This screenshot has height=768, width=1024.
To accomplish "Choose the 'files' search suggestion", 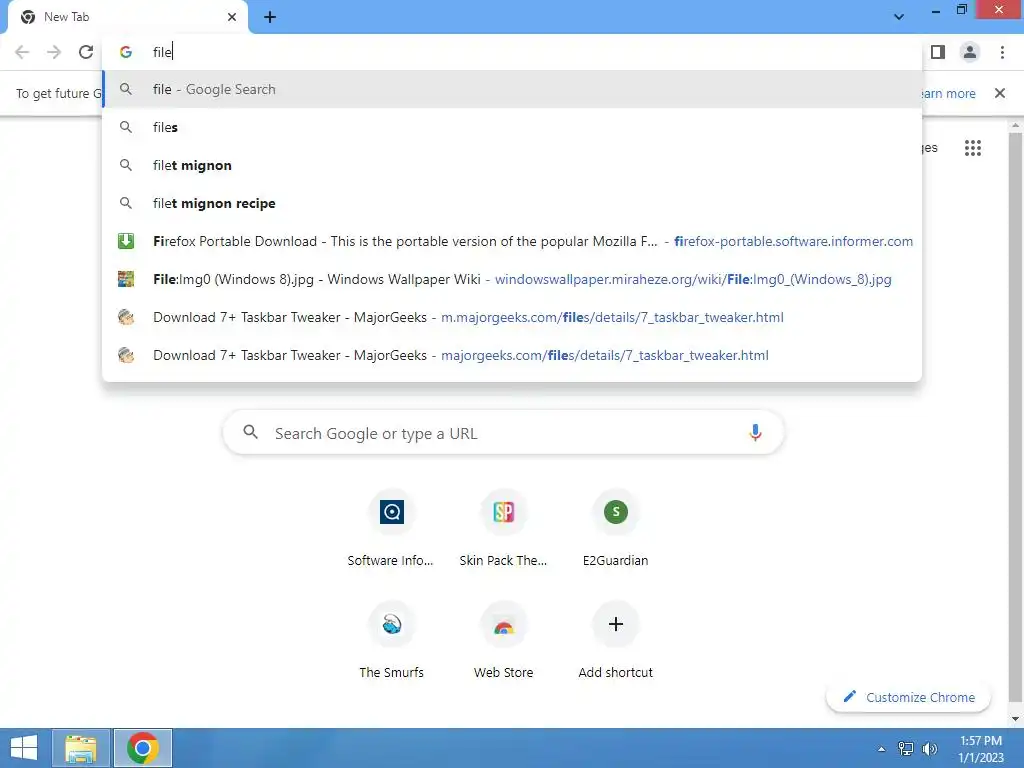I will [512, 127].
